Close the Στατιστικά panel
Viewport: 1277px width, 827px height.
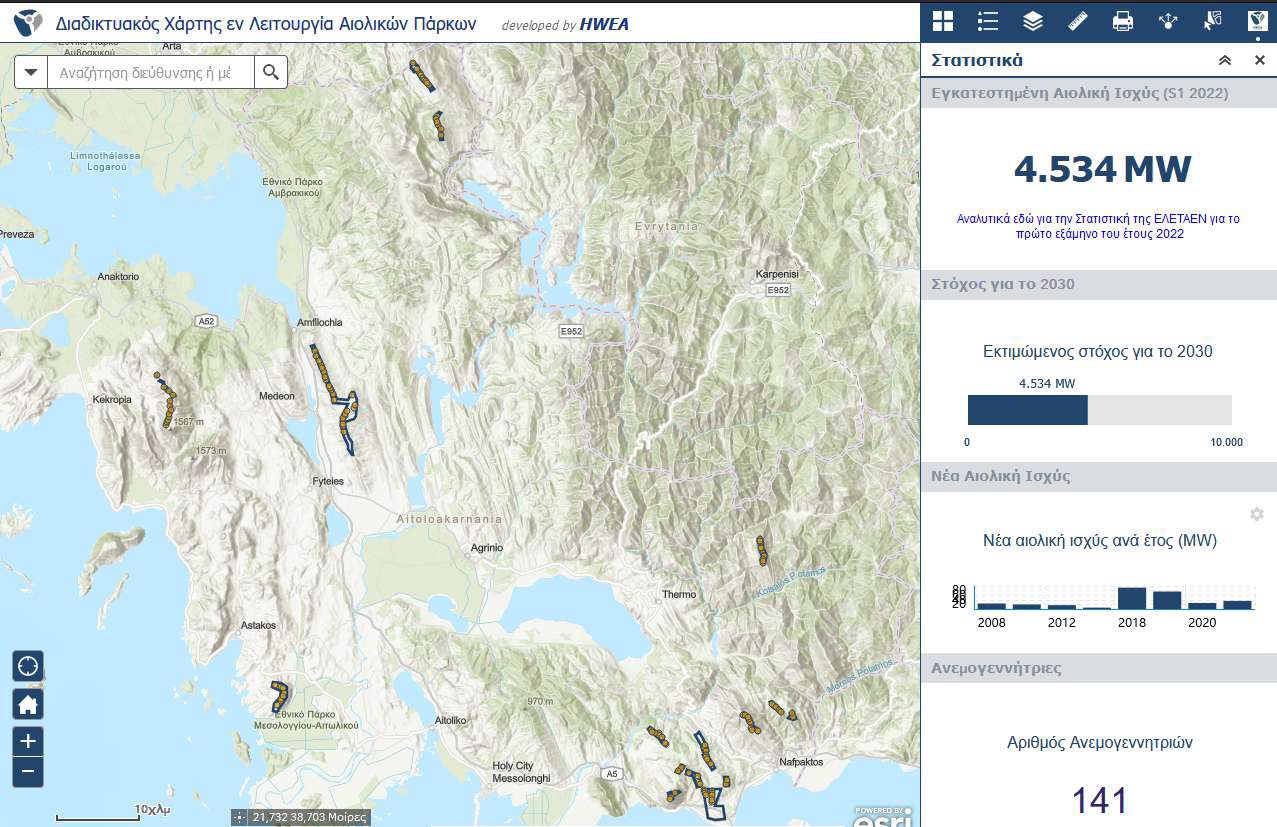click(1260, 61)
